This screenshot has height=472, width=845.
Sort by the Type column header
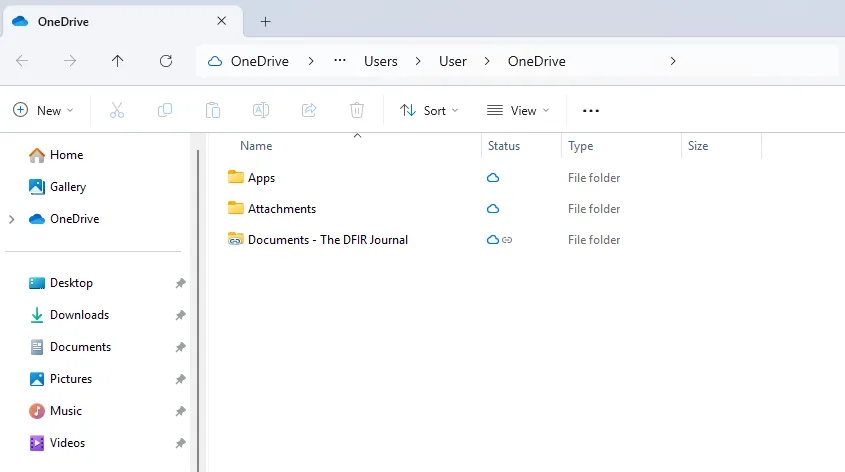pyautogui.click(x=580, y=146)
